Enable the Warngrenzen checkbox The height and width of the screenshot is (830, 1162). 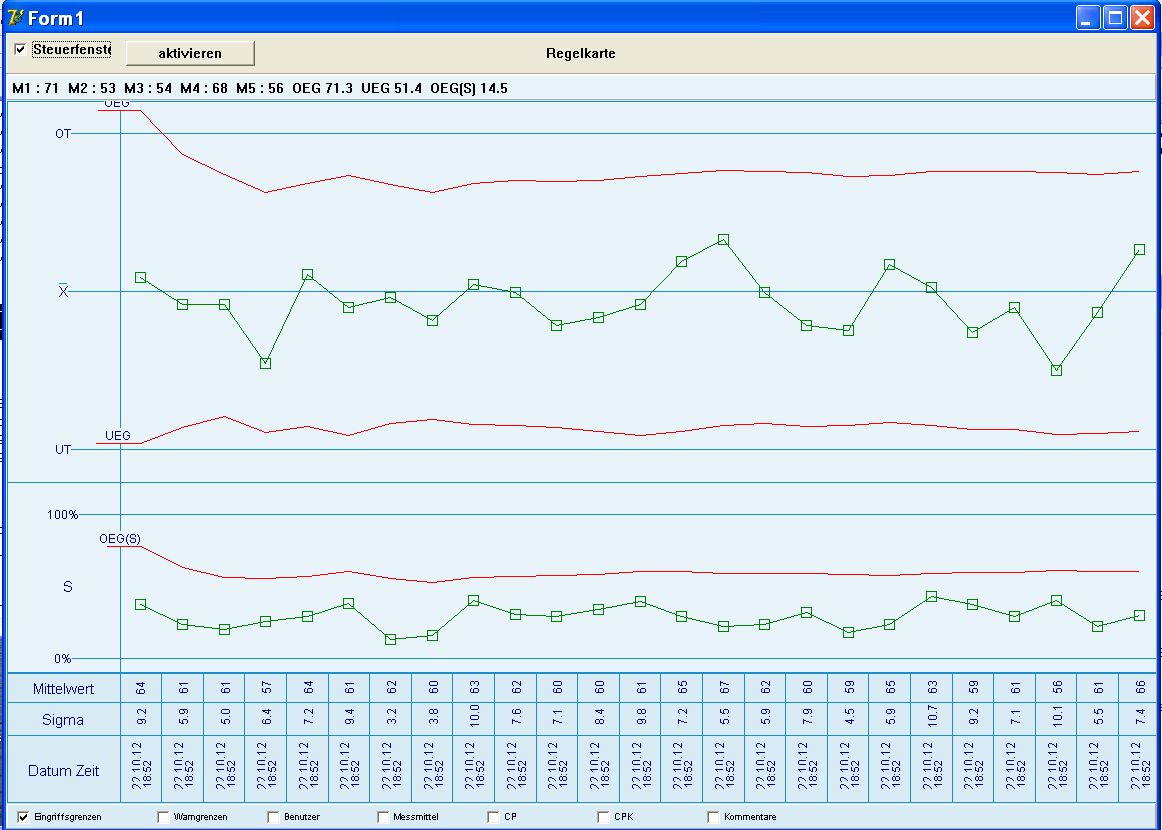(163, 817)
